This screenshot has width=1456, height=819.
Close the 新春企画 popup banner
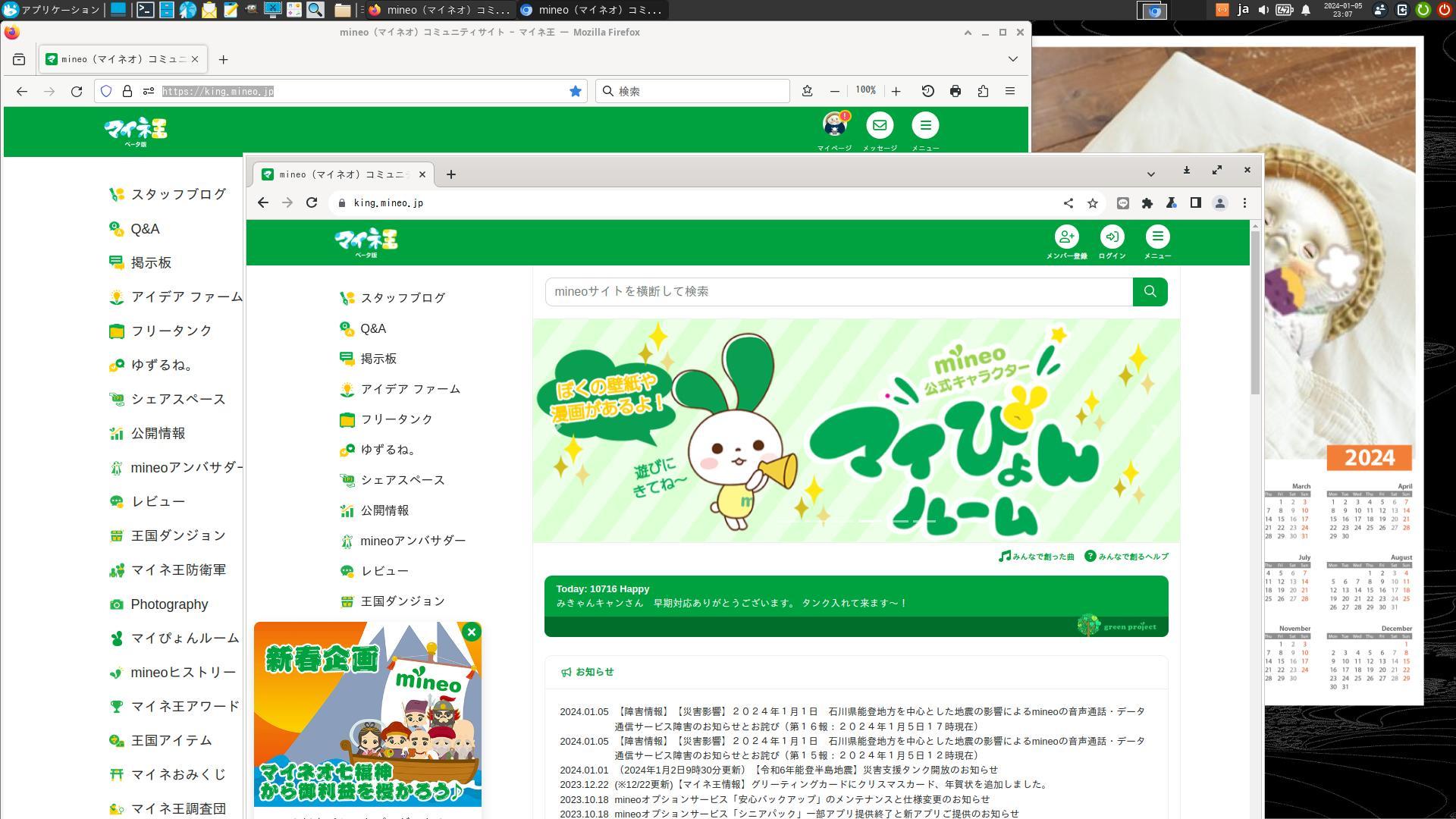(x=472, y=632)
